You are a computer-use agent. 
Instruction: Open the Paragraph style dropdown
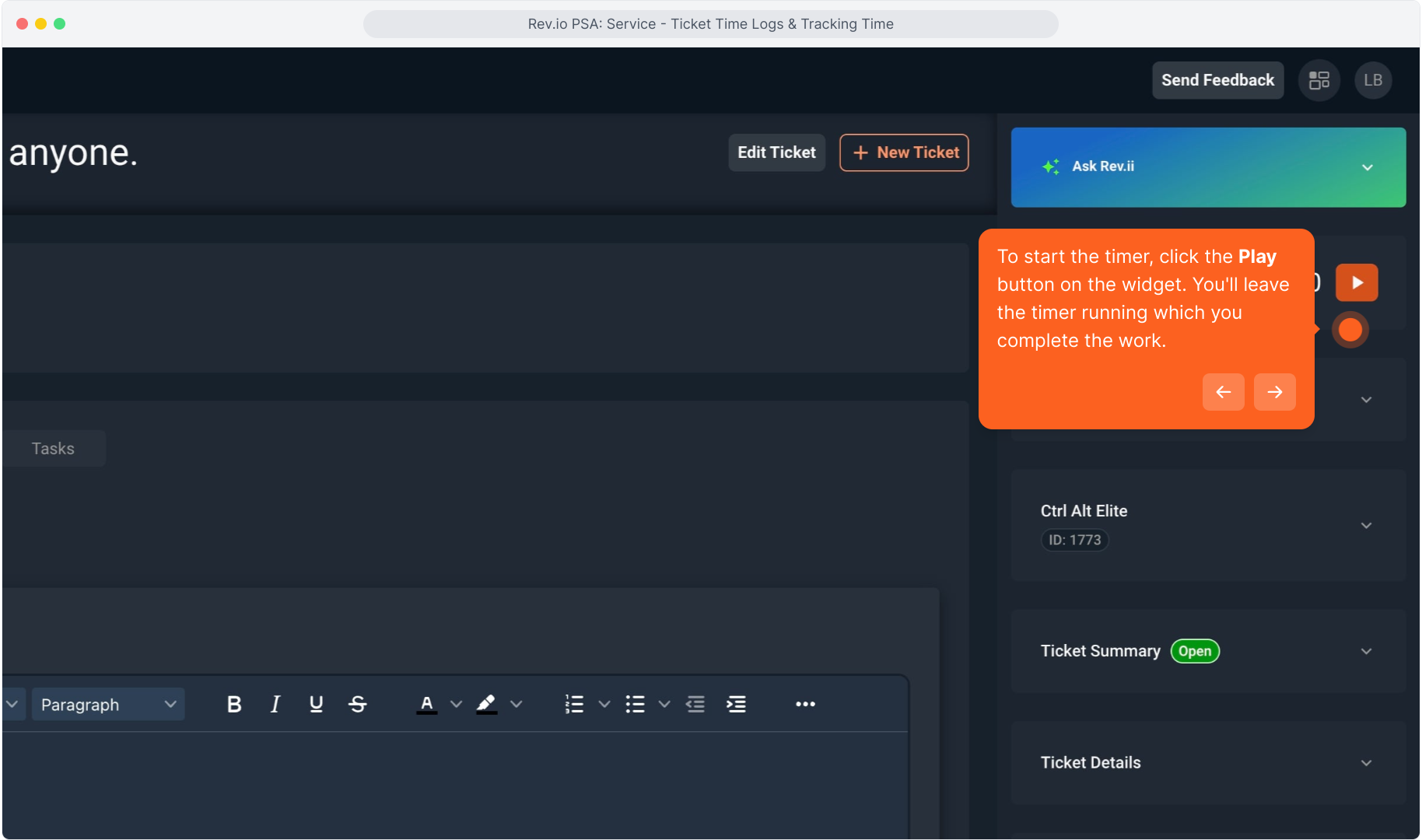pyautogui.click(x=108, y=705)
